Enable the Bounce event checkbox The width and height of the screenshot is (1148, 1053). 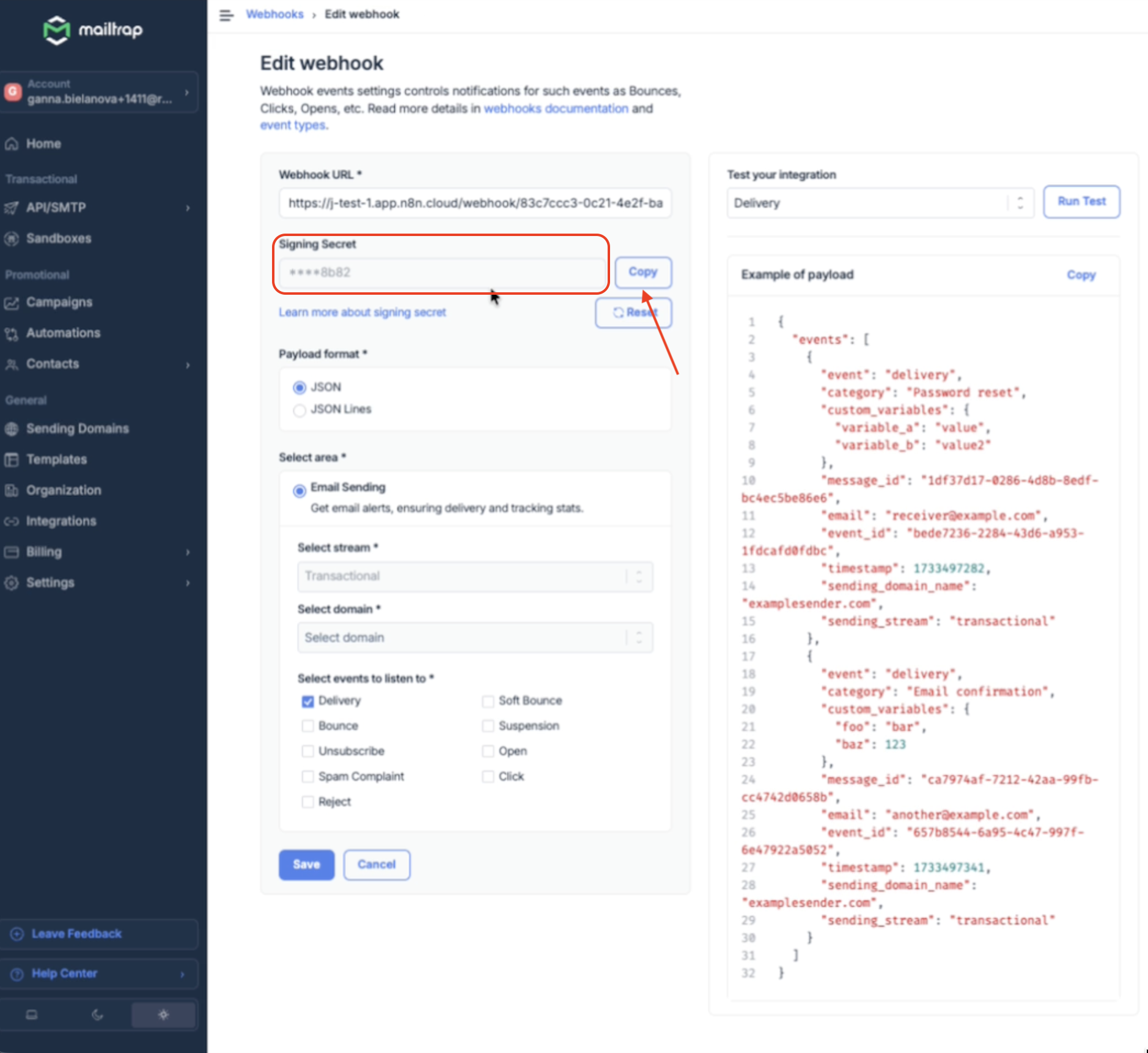click(x=308, y=726)
